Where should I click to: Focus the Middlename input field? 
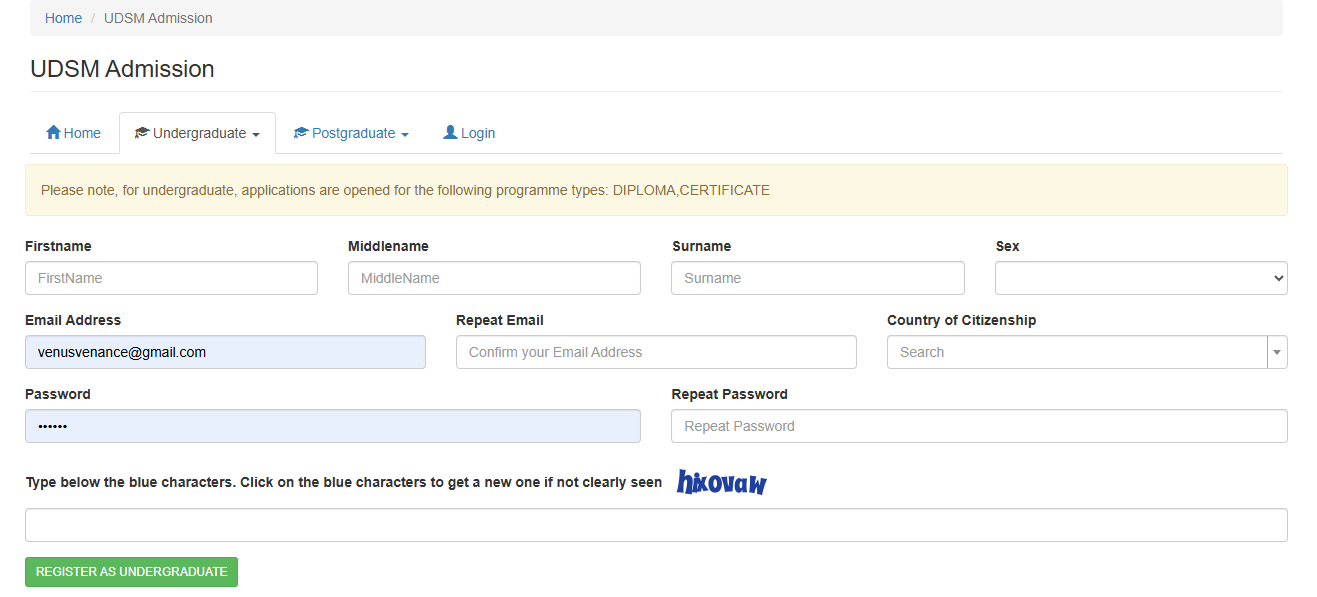tap(494, 278)
